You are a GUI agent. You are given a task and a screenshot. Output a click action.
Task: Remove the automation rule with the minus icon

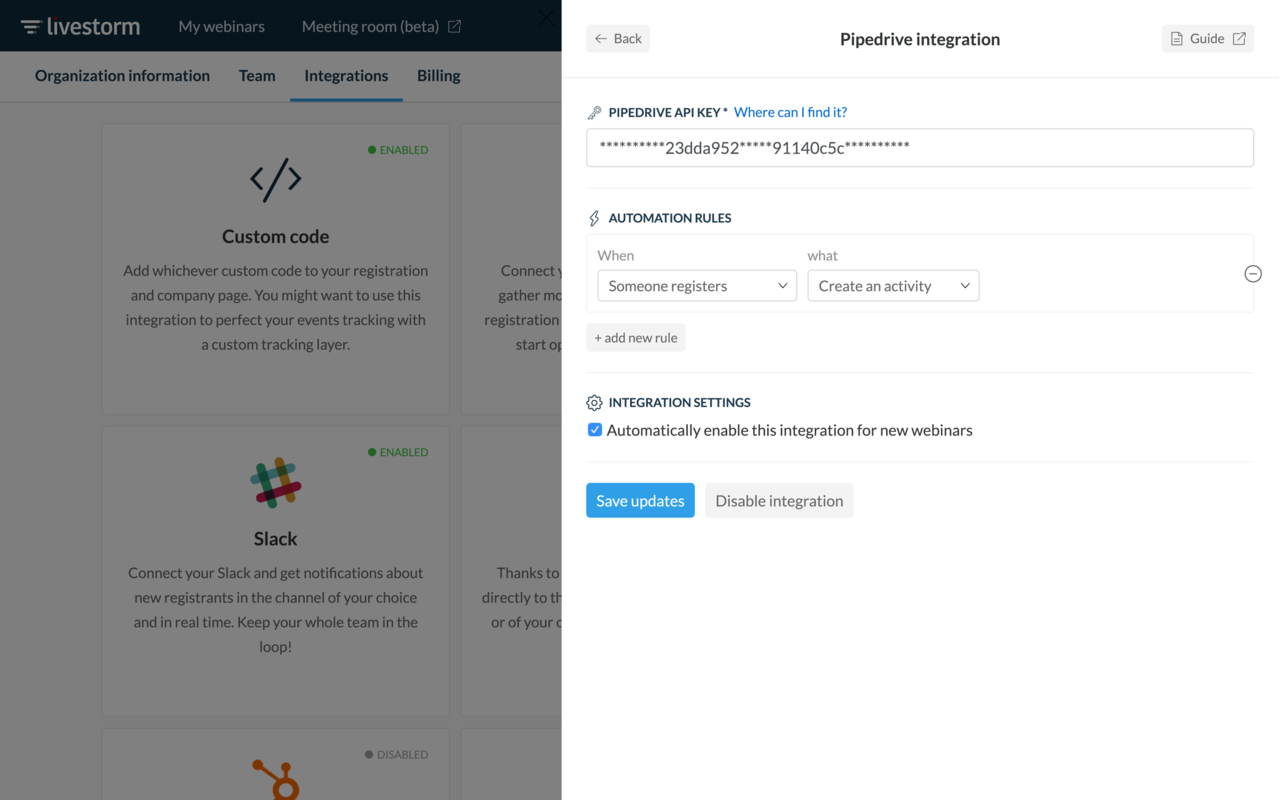(x=1252, y=273)
